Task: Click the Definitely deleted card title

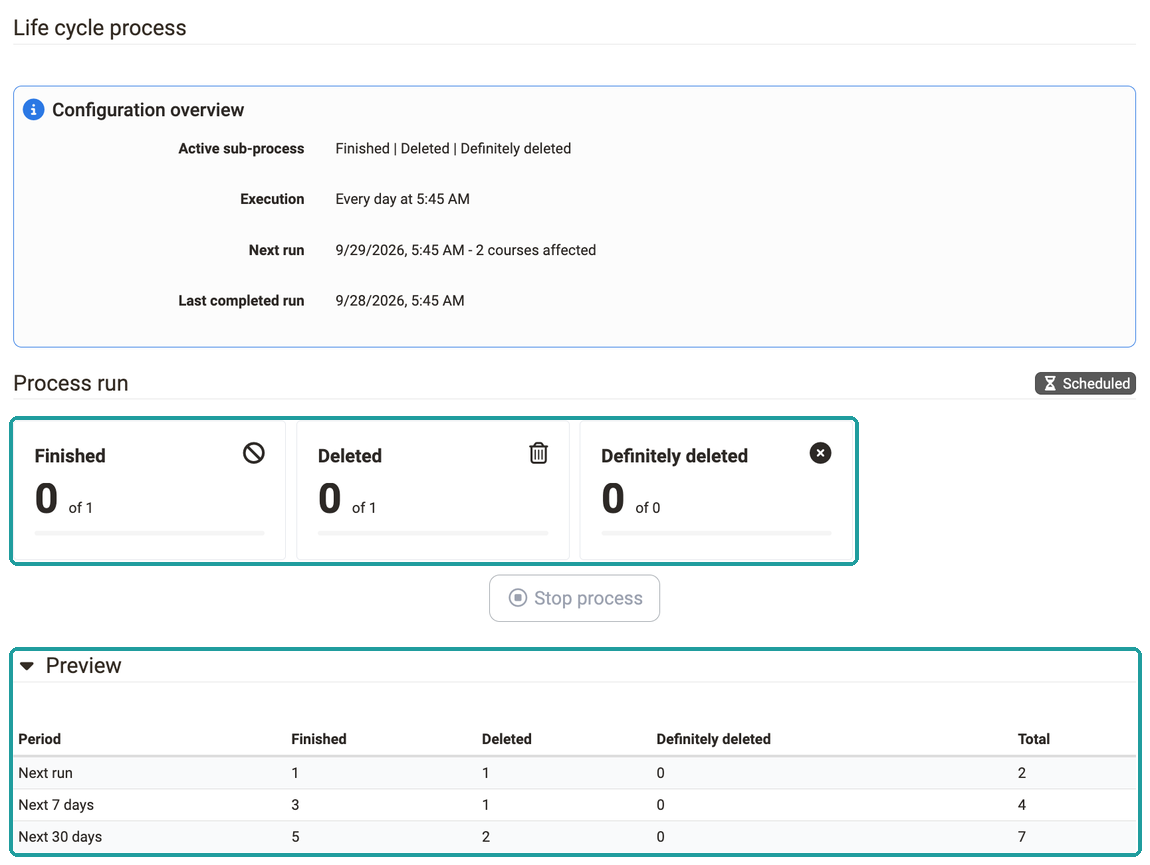Action: click(675, 456)
